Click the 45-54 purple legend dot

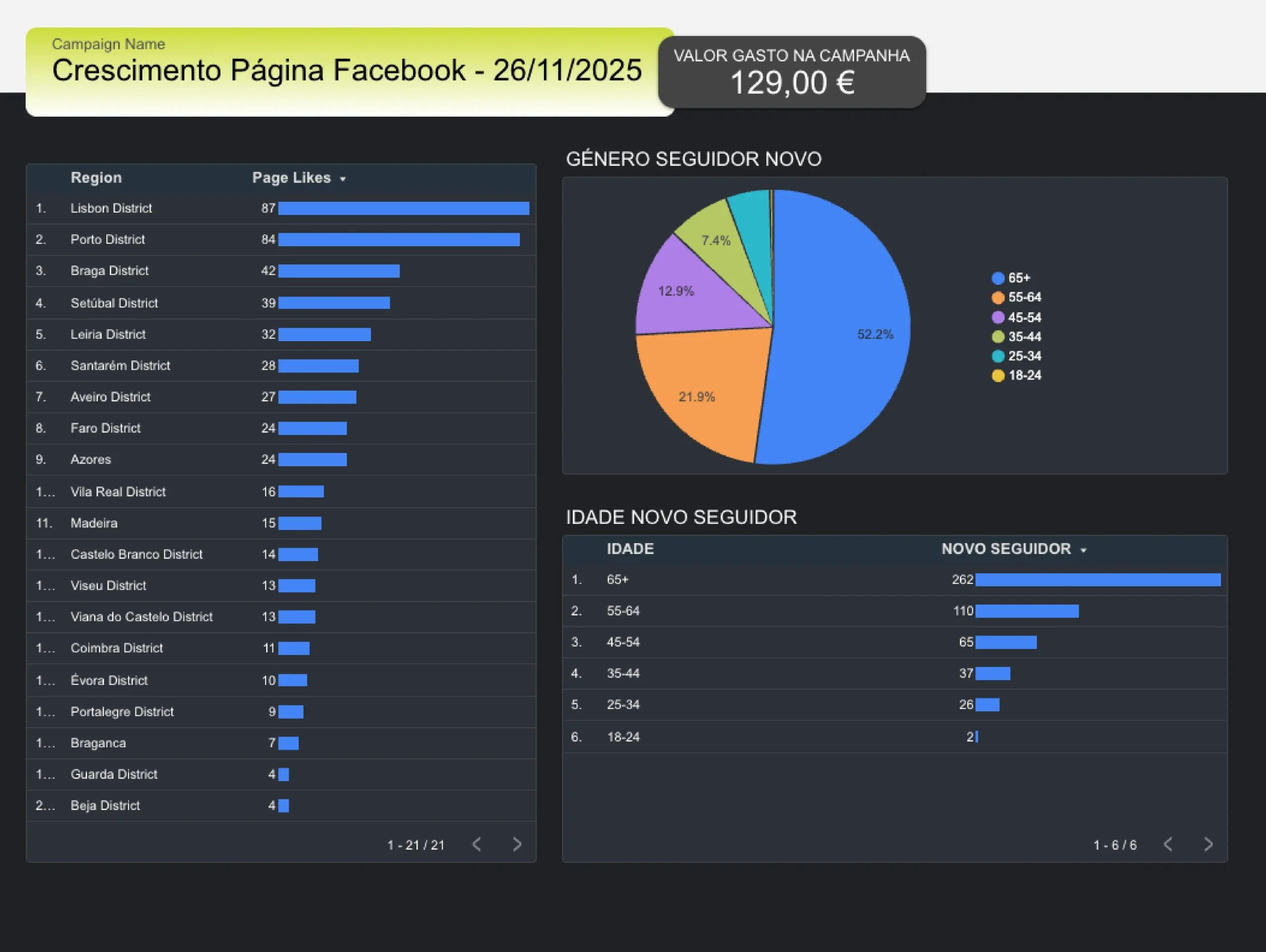(998, 317)
